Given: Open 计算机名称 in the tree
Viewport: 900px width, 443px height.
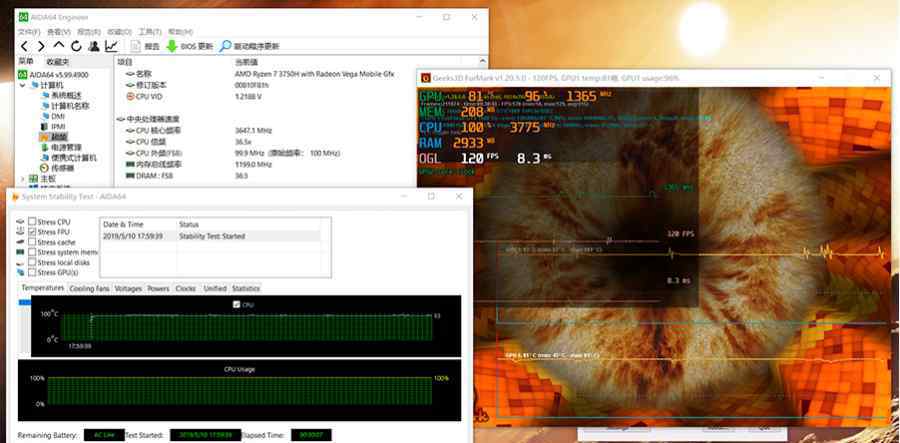Looking at the screenshot, I should click(70, 106).
